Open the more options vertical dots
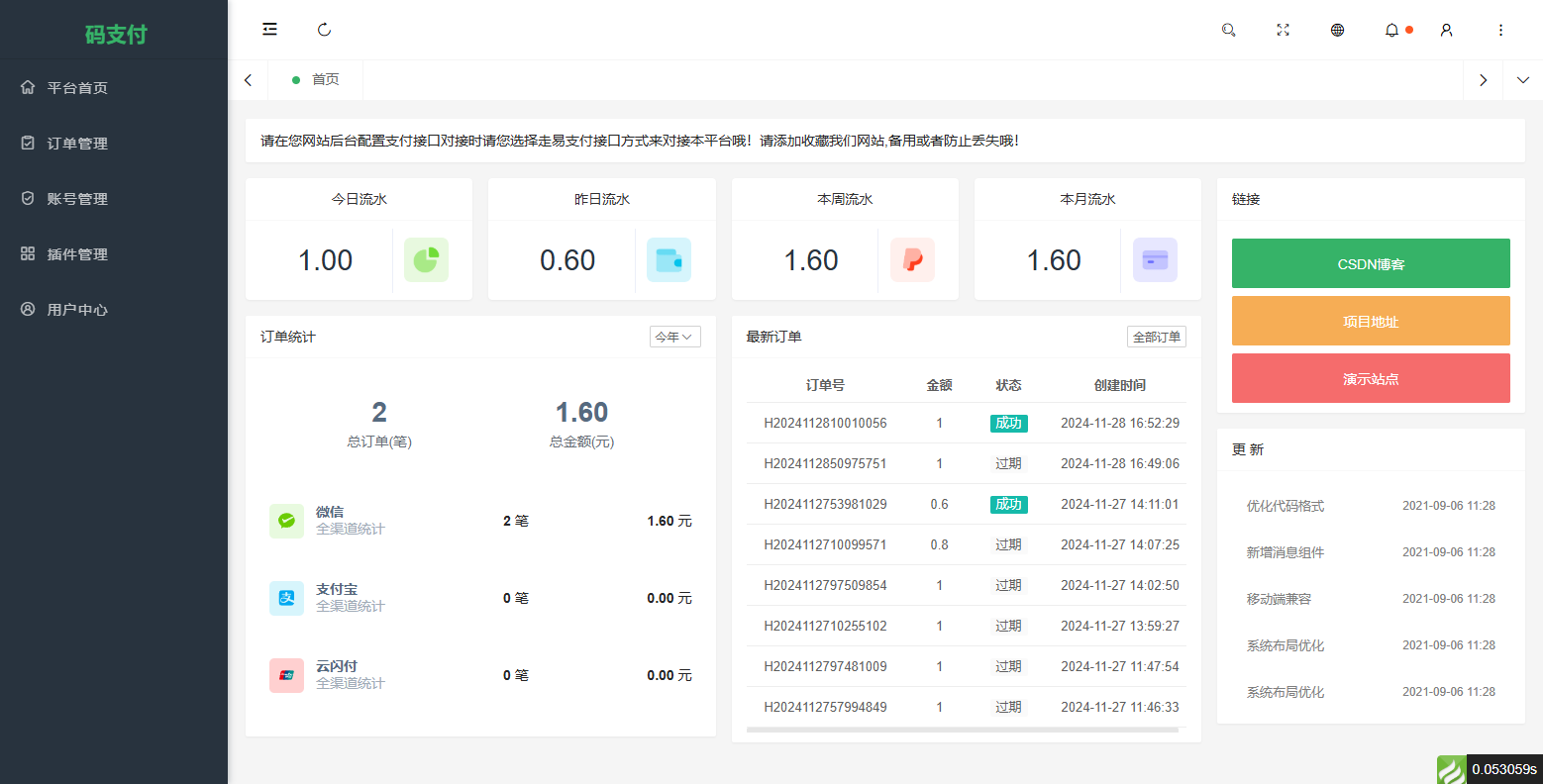Image resolution: width=1543 pixels, height=784 pixels. 1500,30
